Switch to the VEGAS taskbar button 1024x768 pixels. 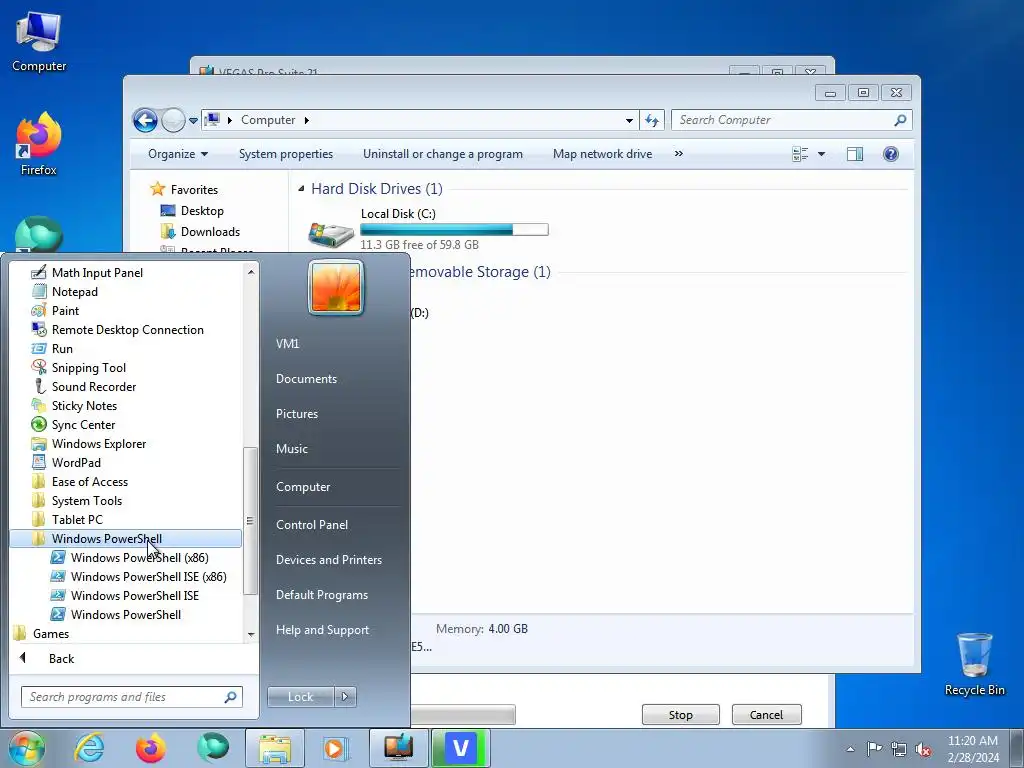coord(460,748)
